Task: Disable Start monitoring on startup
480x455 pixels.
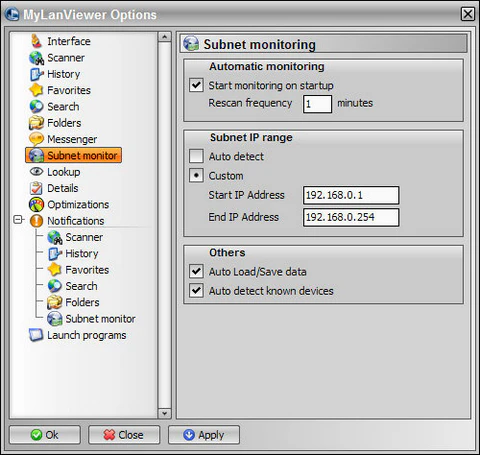Action: click(196, 85)
